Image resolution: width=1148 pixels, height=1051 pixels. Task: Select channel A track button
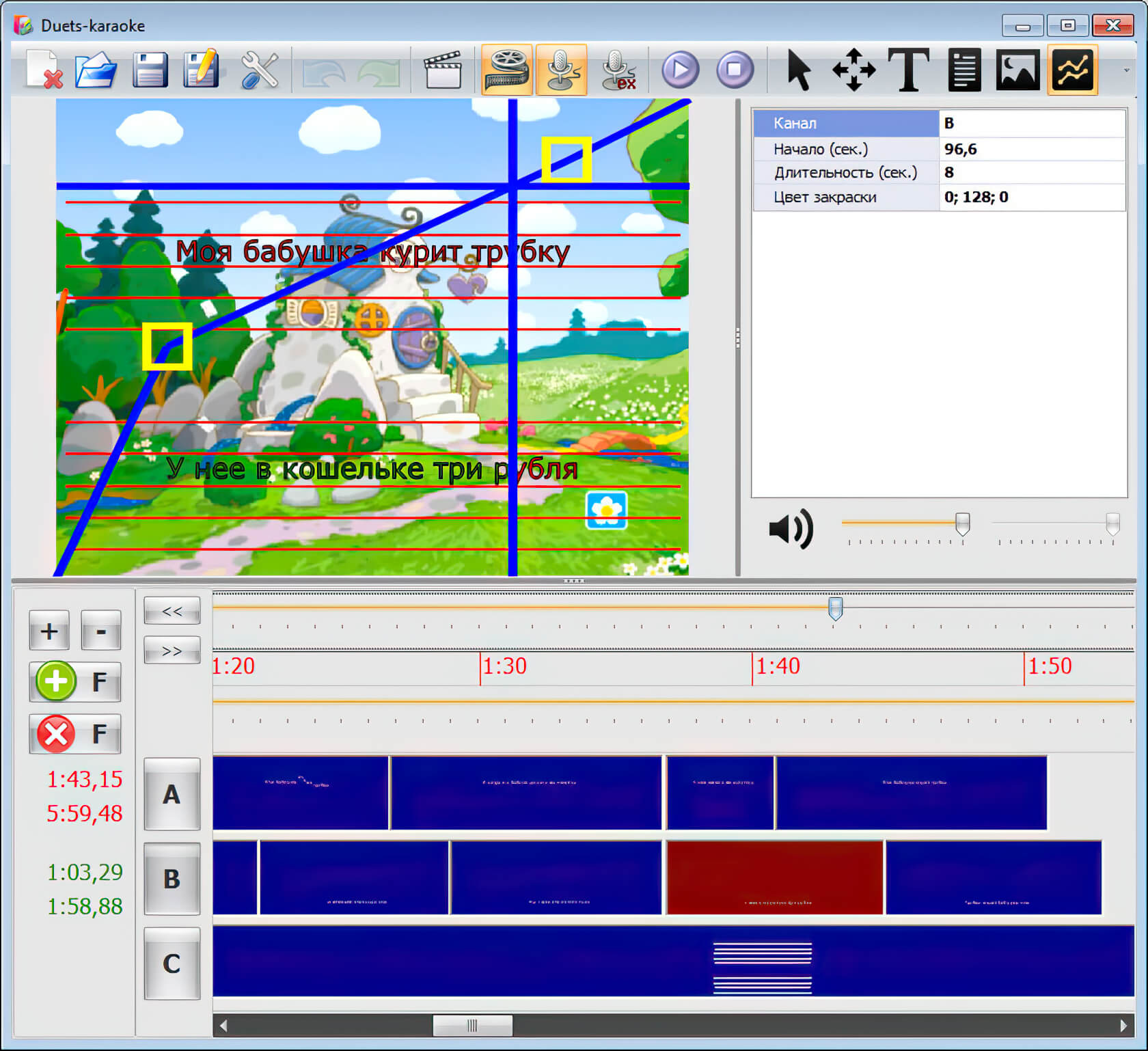click(x=172, y=794)
